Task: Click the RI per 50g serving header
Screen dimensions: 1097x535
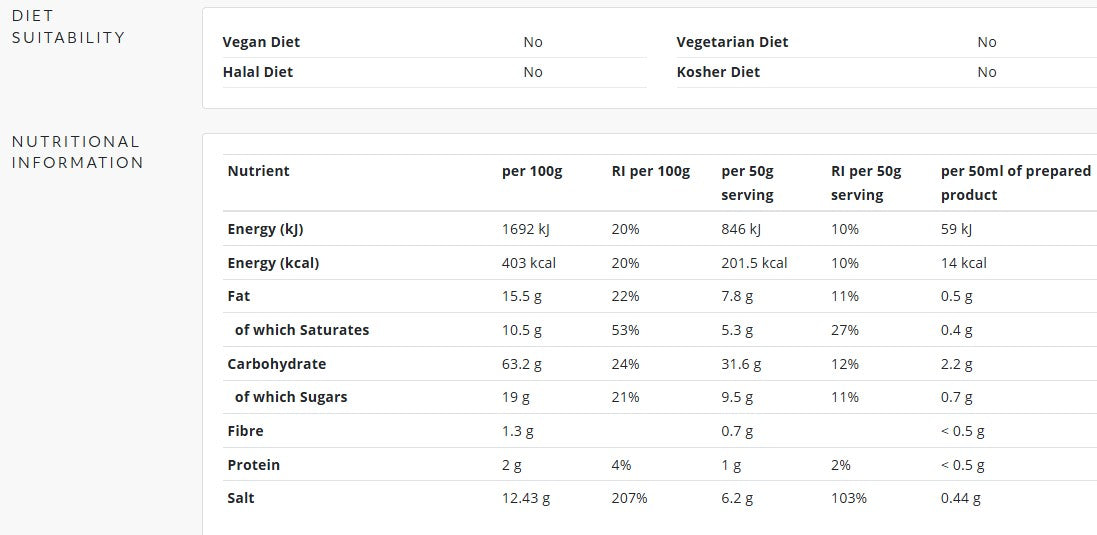Action: (x=866, y=183)
